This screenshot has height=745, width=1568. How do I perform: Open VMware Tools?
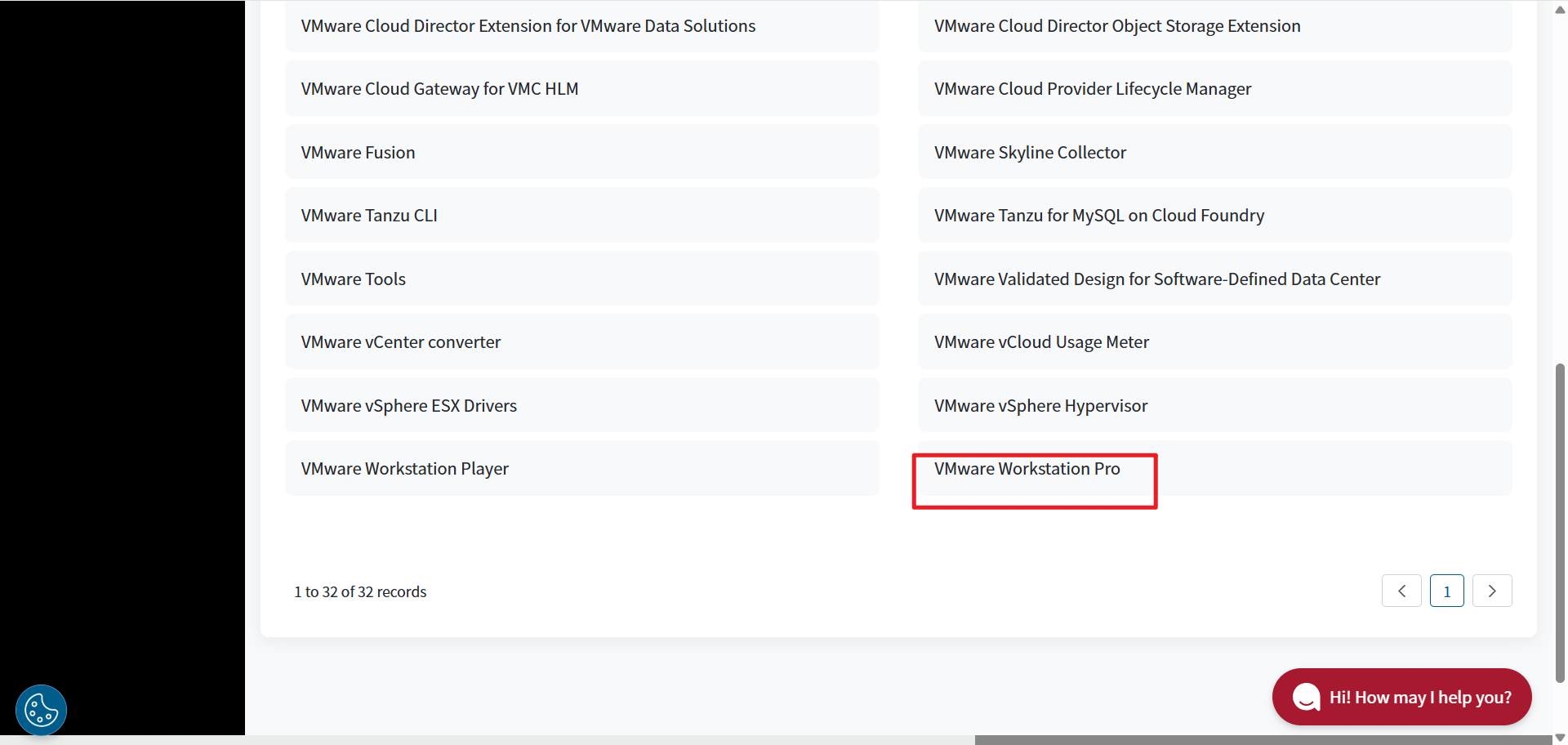(x=581, y=279)
